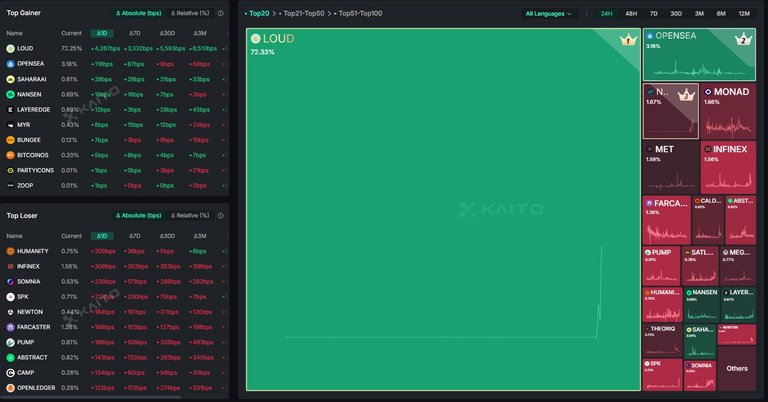Click the CAMP icon in Top Loser list
The height and width of the screenshot is (402, 768).
coord(10,373)
